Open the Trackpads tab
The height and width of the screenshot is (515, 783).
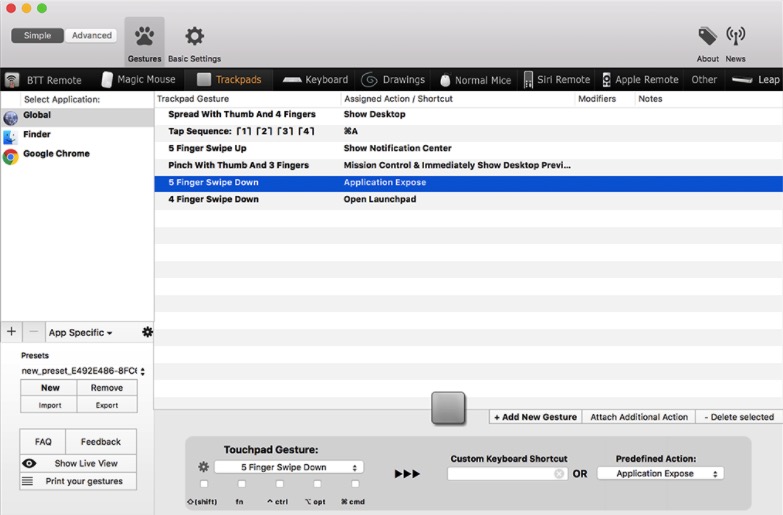(x=229, y=79)
